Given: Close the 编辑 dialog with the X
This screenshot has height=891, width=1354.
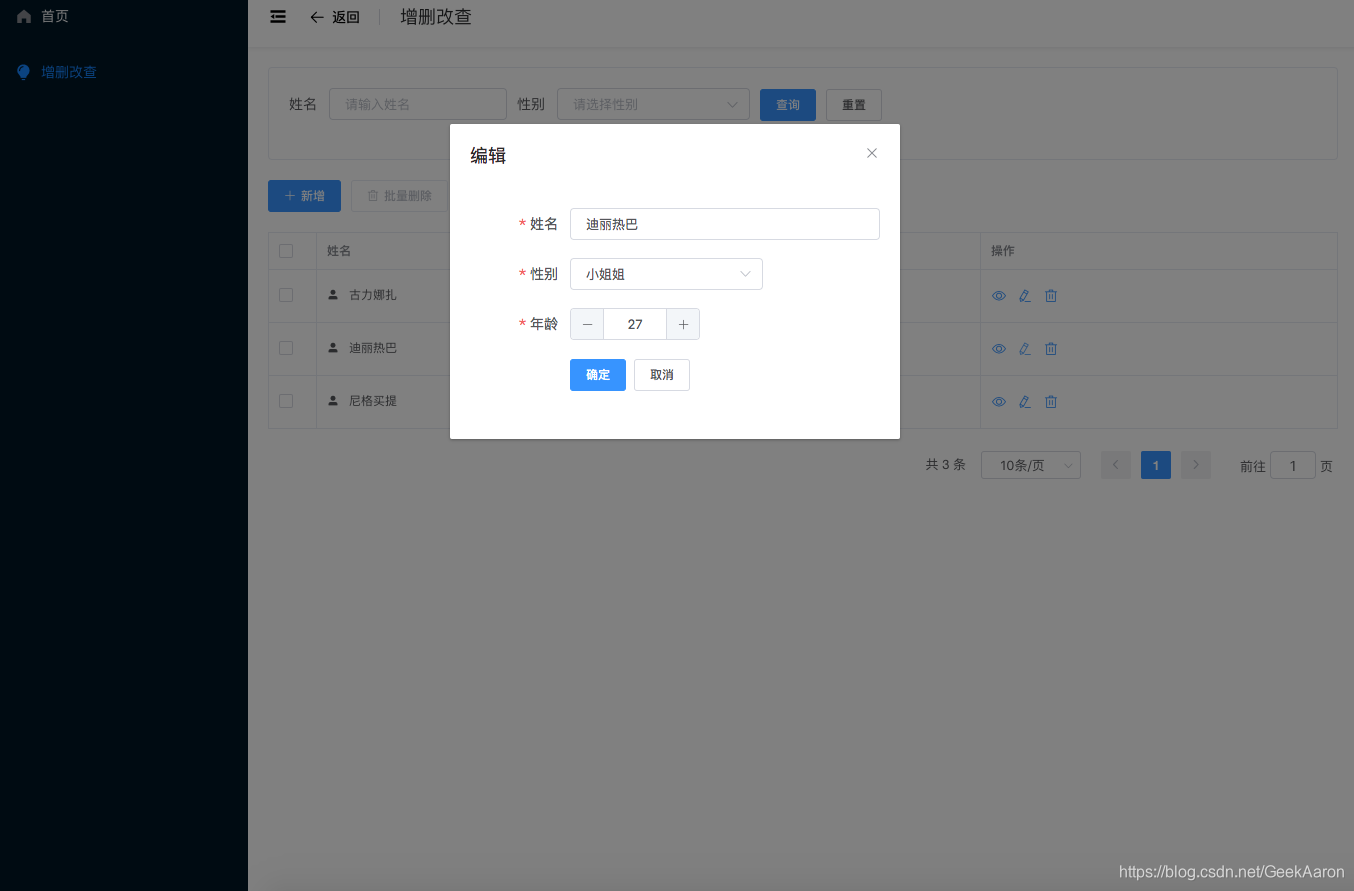Looking at the screenshot, I should click(872, 153).
